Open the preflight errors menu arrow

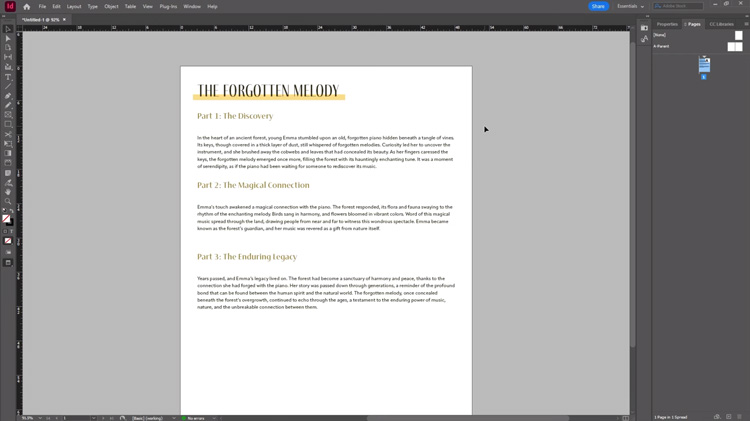(x=214, y=418)
